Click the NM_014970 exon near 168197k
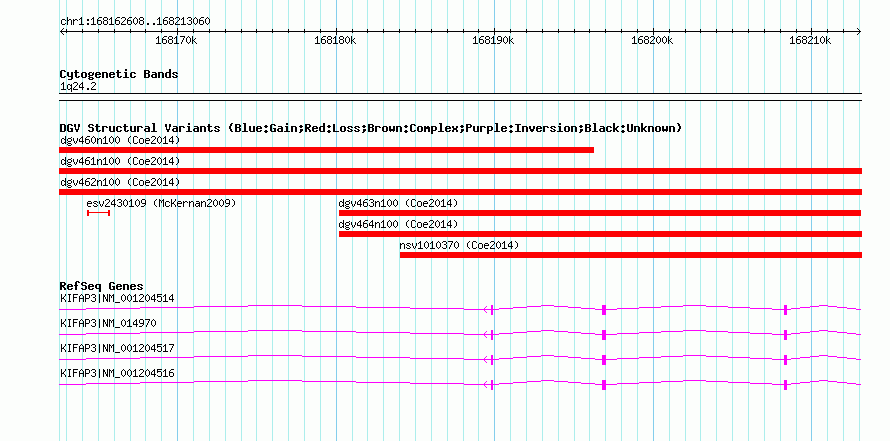This screenshot has height=441, width=890. pyautogui.click(x=604, y=334)
